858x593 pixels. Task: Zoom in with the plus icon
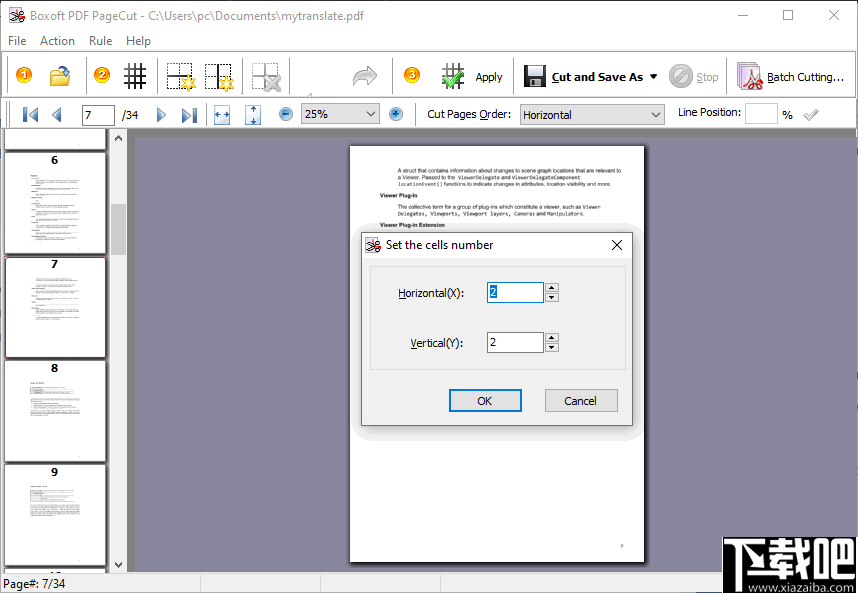pyautogui.click(x=396, y=113)
